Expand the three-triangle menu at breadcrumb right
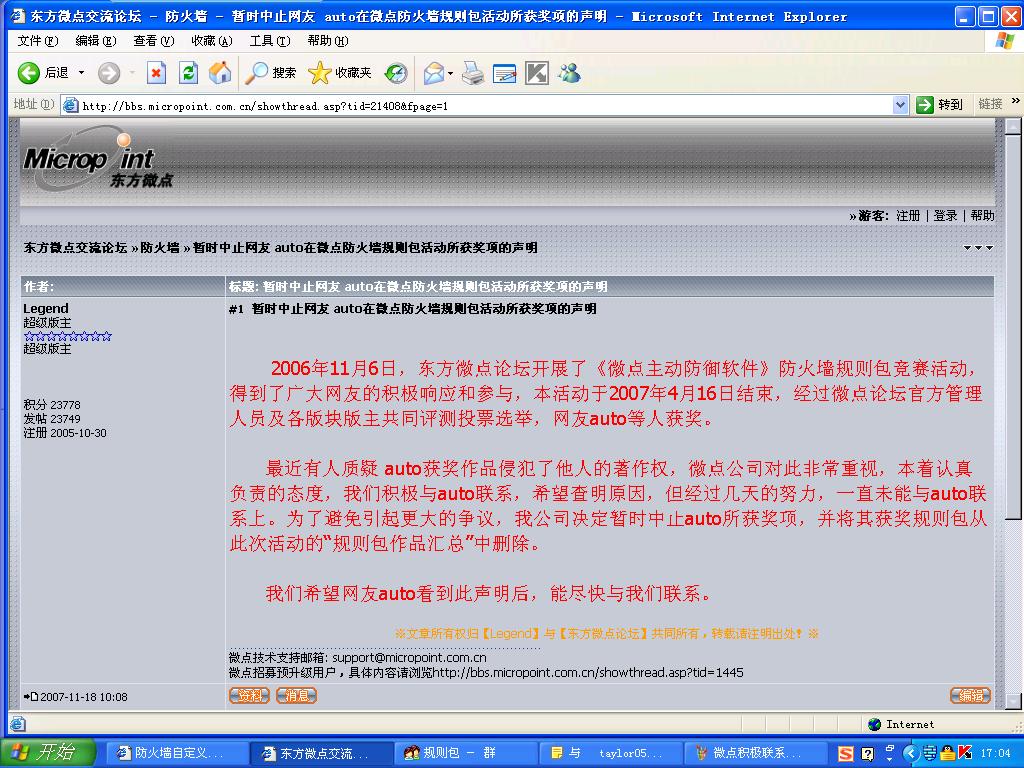The height and width of the screenshot is (768, 1024). pos(978,248)
